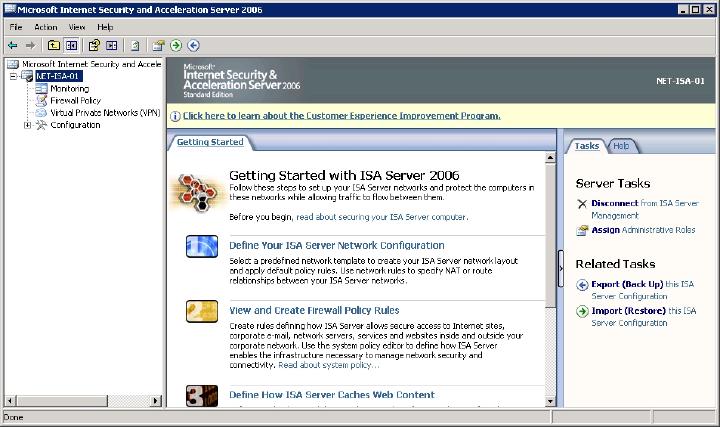Click Import (Restore) this ISA Server Configuration
This screenshot has height=427, width=720.
click(644, 317)
